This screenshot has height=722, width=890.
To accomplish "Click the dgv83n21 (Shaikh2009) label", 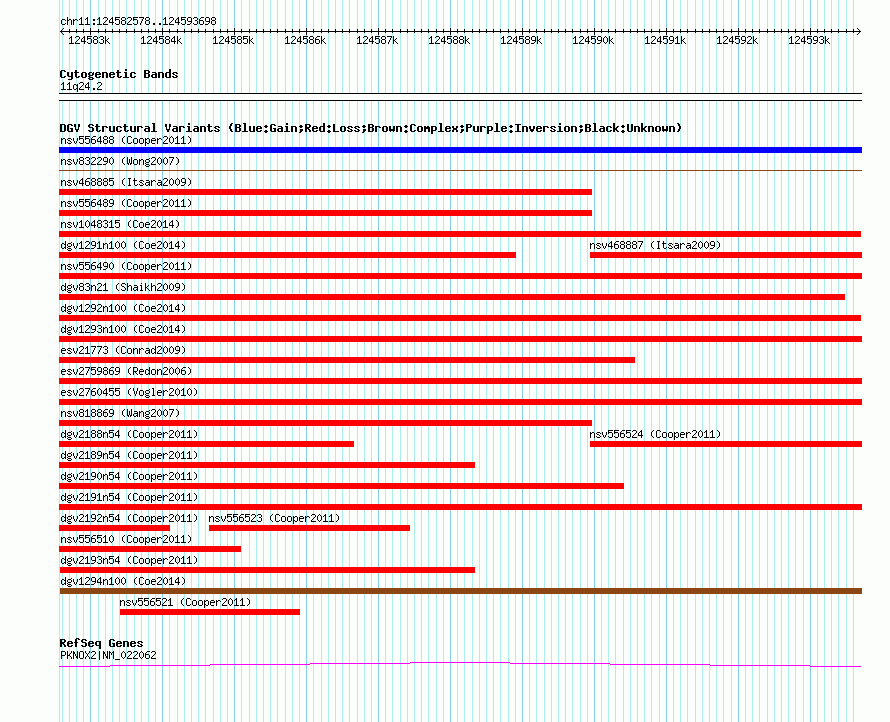I will (123, 287).
